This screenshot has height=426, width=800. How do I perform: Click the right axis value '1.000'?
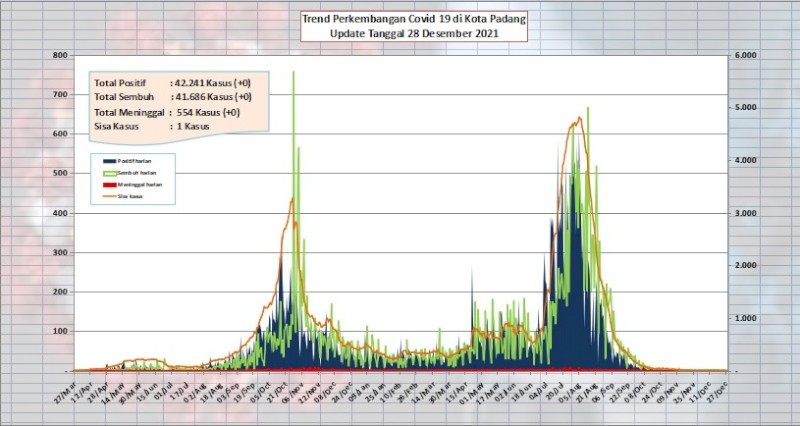[746, 318]
